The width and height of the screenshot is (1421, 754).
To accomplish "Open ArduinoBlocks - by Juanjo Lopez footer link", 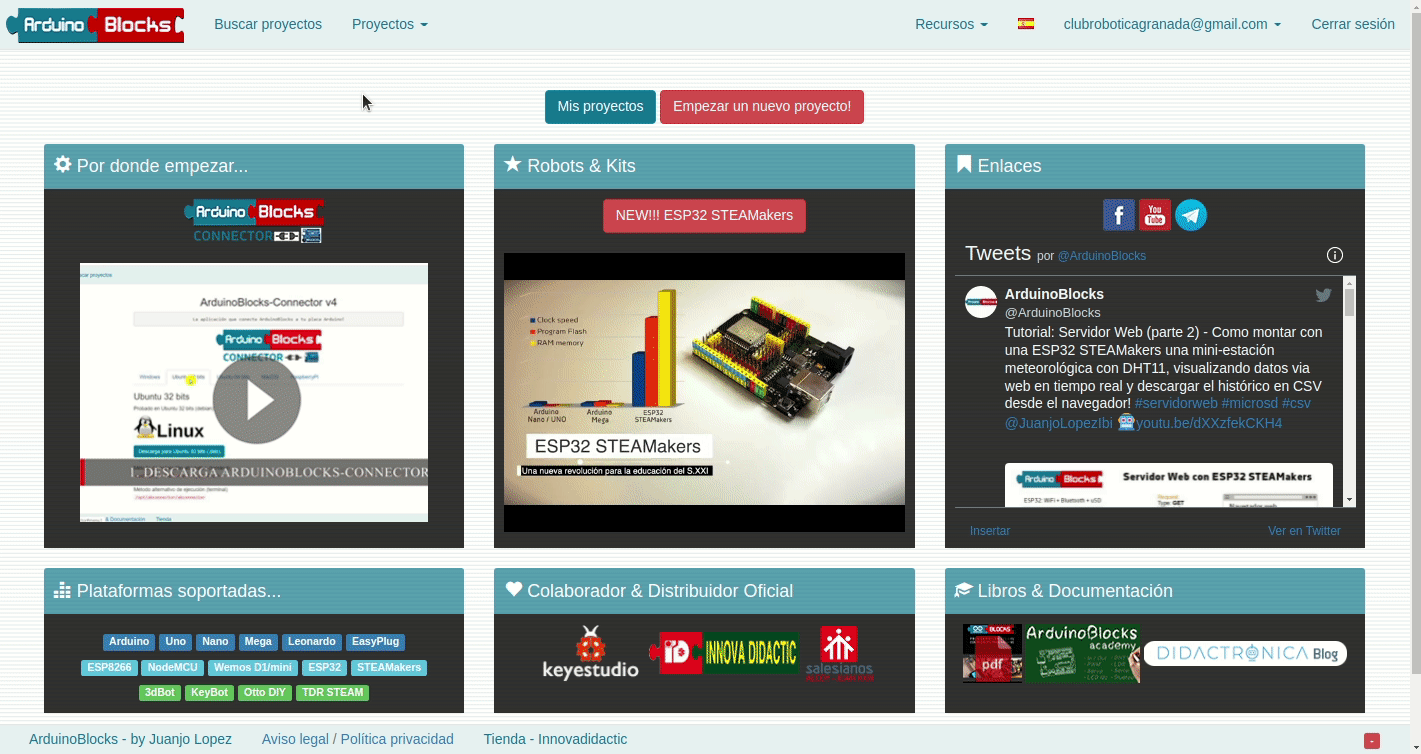I will (x=130, y=739).
